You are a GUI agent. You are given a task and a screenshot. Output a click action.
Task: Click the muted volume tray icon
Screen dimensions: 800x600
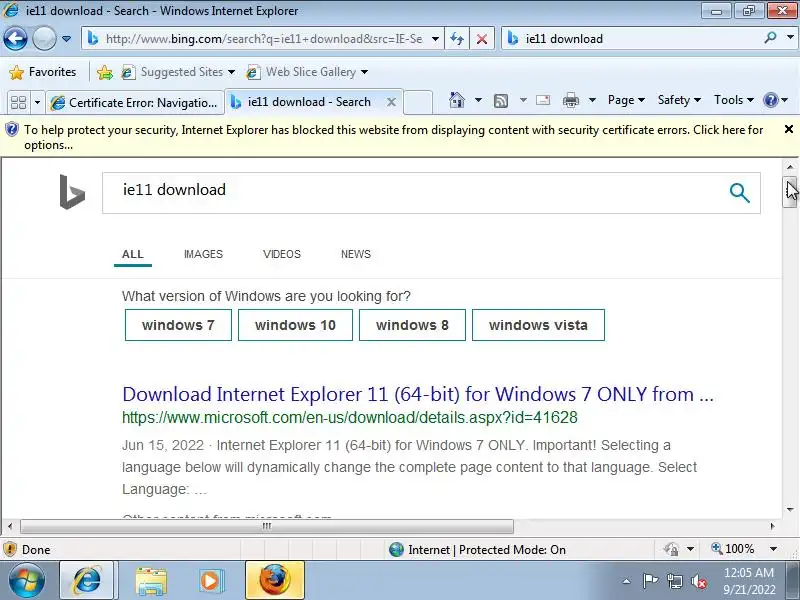(698, 581)
